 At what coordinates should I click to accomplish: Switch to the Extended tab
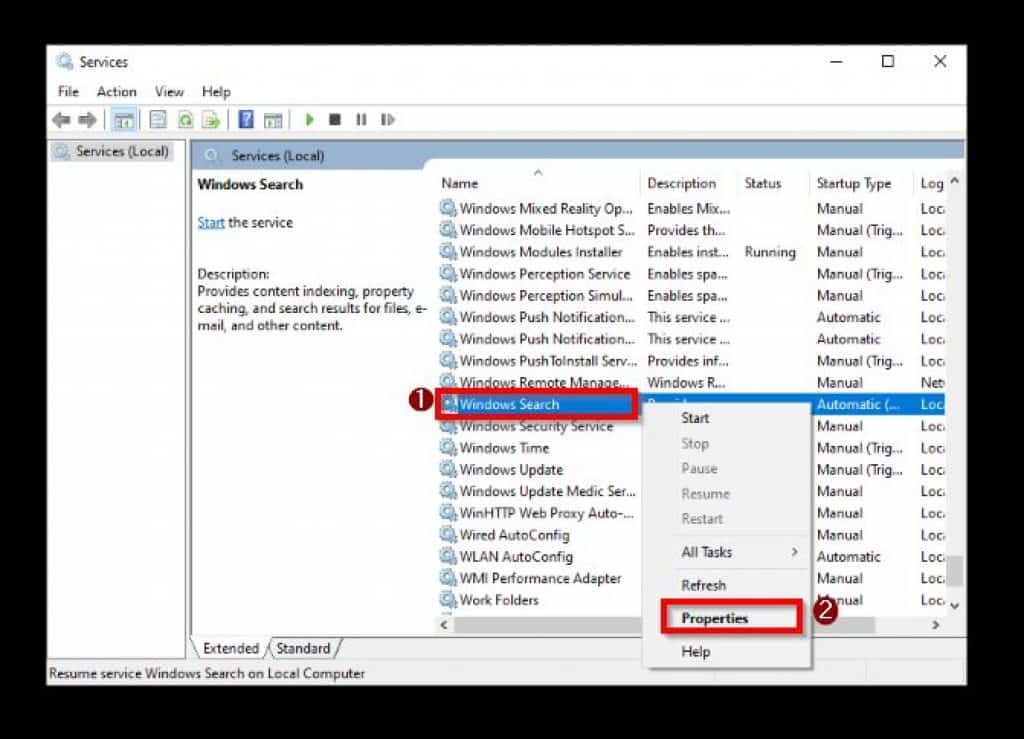[x=231, y=648]
